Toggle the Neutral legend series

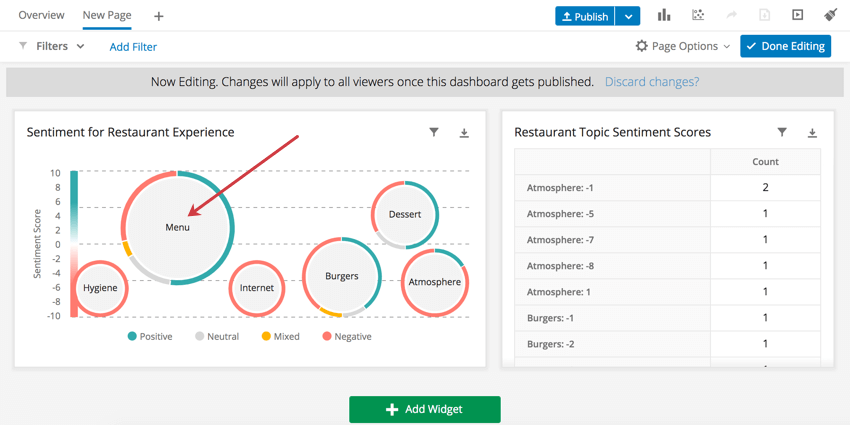217,337
